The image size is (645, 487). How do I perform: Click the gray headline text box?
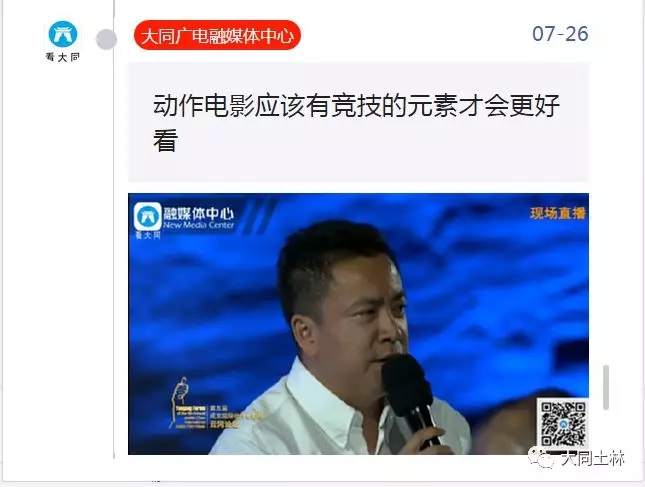pyautogui.click(x=358, y=122)
